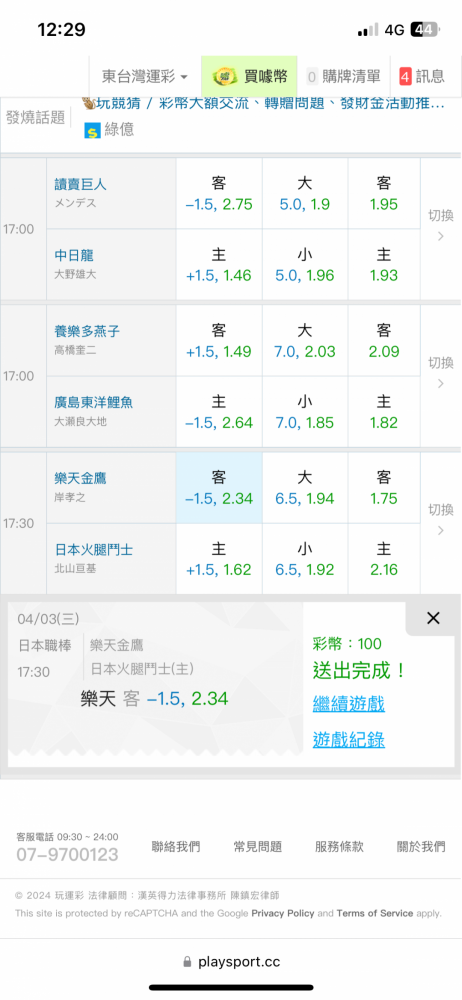
Task: Click the red message count badge
Action: coord(405,77)
